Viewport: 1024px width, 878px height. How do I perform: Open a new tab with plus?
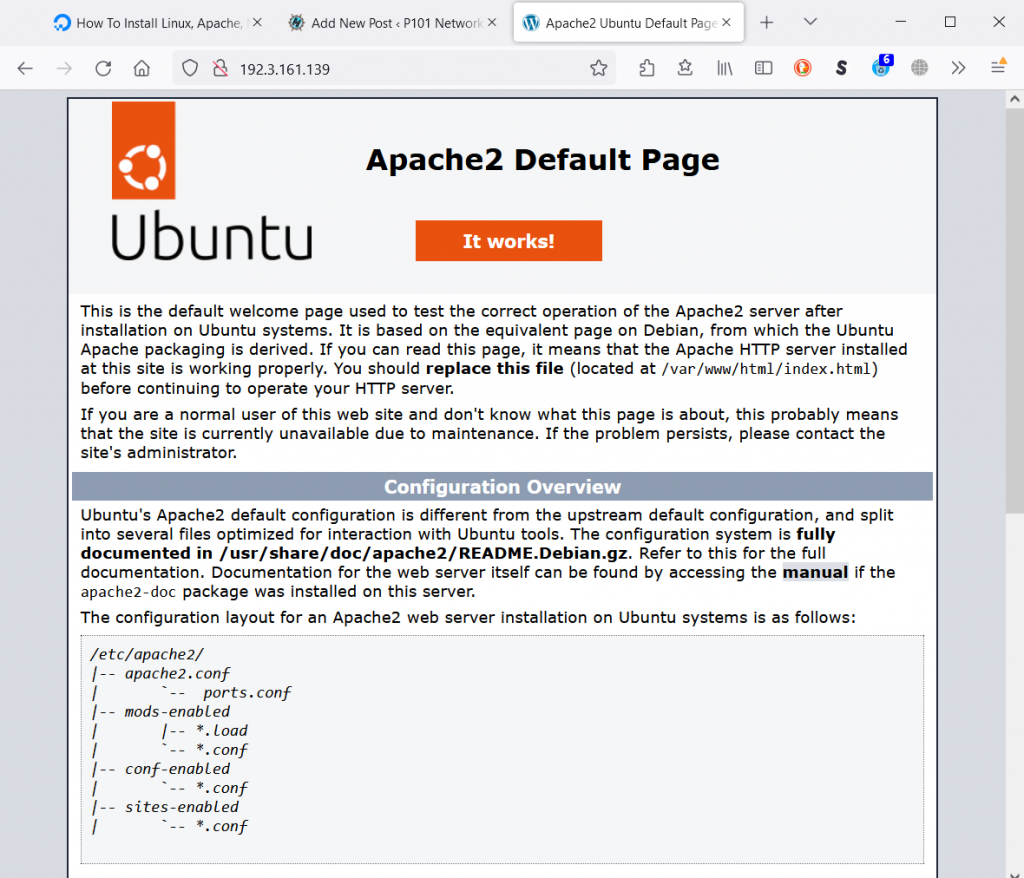[x=767, y=23]
